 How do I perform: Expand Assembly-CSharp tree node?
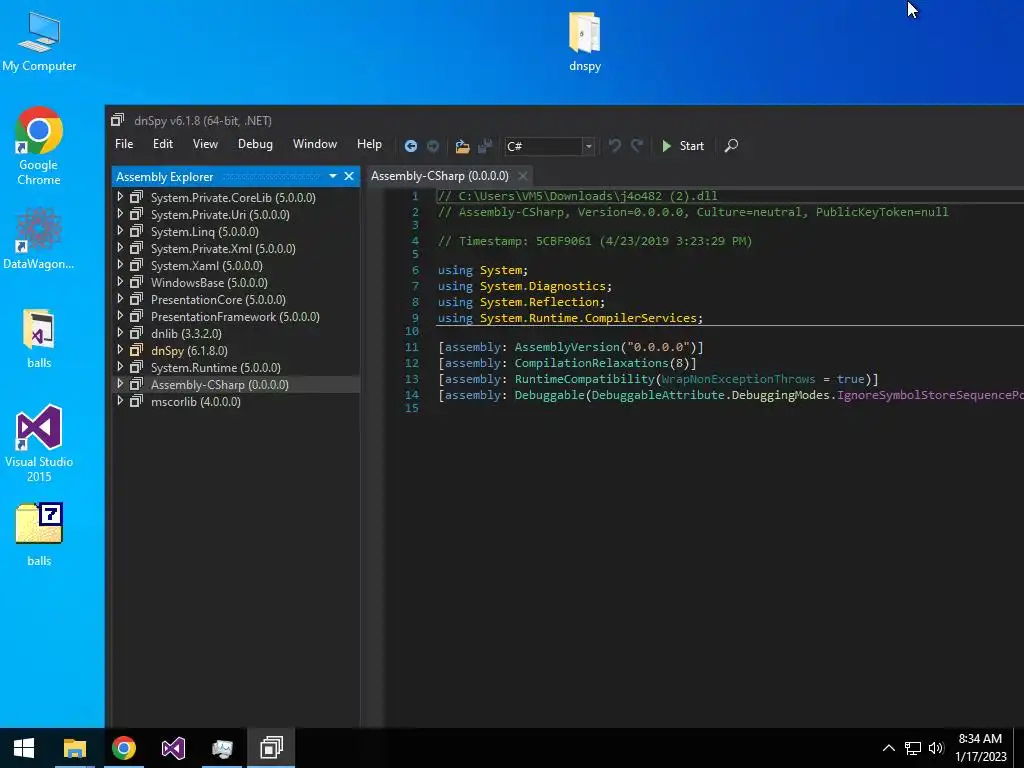point(120,383)
